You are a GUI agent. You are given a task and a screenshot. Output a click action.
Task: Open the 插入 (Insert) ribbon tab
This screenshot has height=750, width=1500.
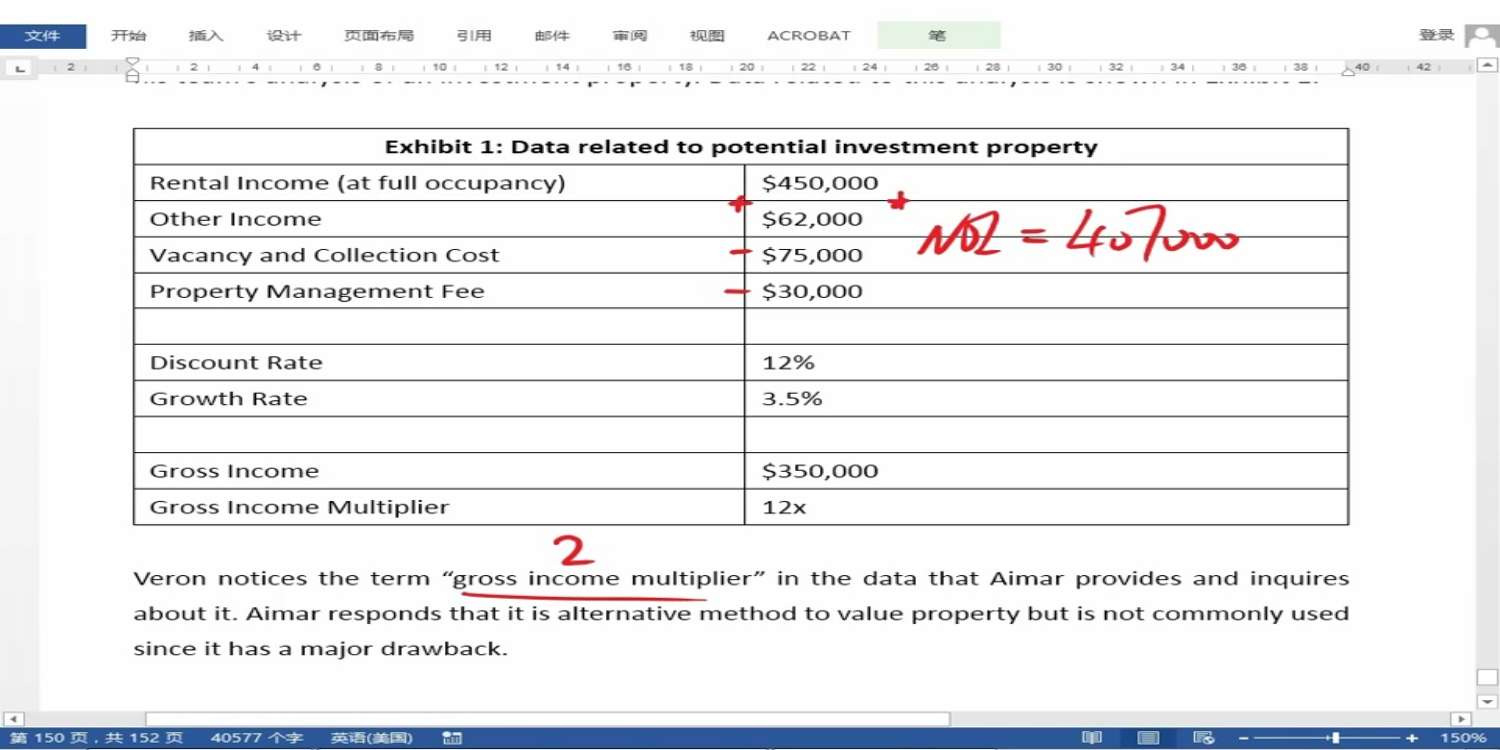click(206, 36)
